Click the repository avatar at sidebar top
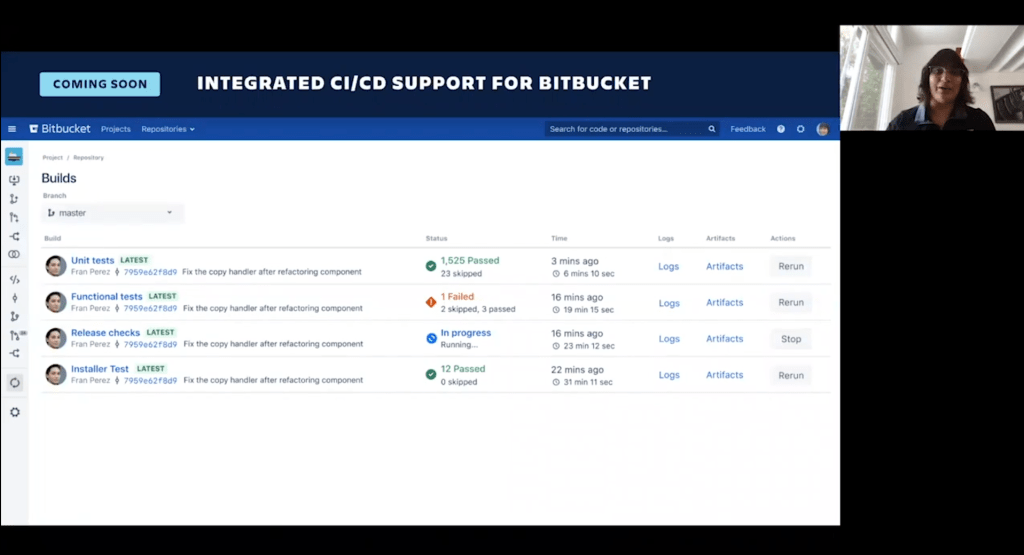Viewport: 1024px width, 555px height. tap(14, 157)
